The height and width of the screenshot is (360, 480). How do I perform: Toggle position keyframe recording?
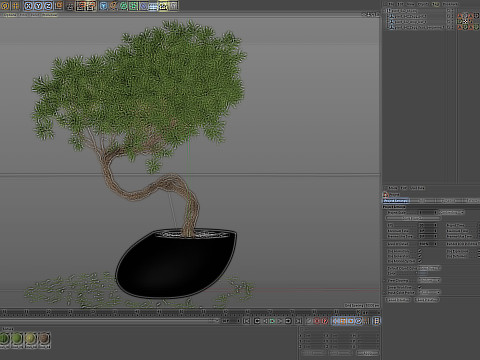tap(335, 321)
